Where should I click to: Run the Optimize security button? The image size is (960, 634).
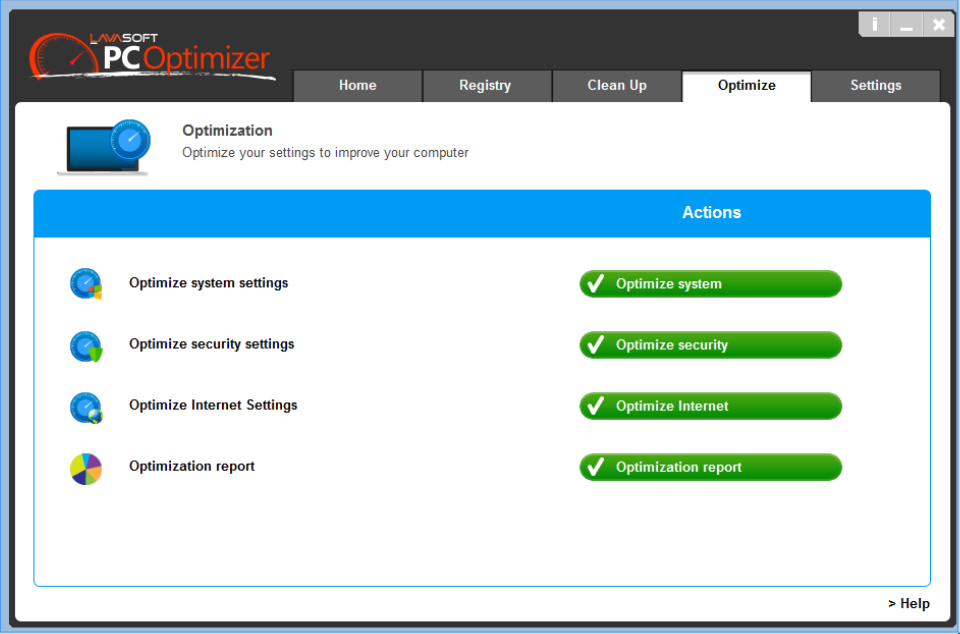coord(711,345)
